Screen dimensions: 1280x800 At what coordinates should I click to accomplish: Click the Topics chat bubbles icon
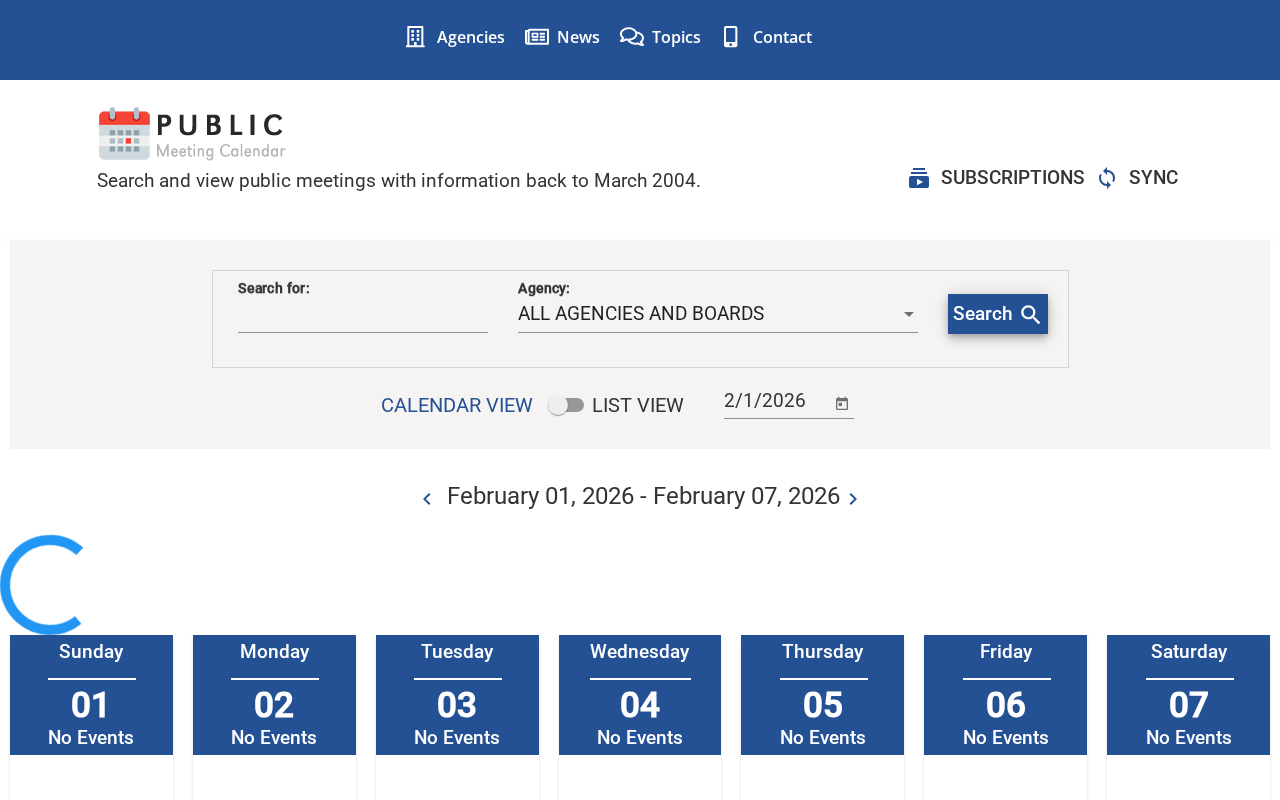pos(632,37)
